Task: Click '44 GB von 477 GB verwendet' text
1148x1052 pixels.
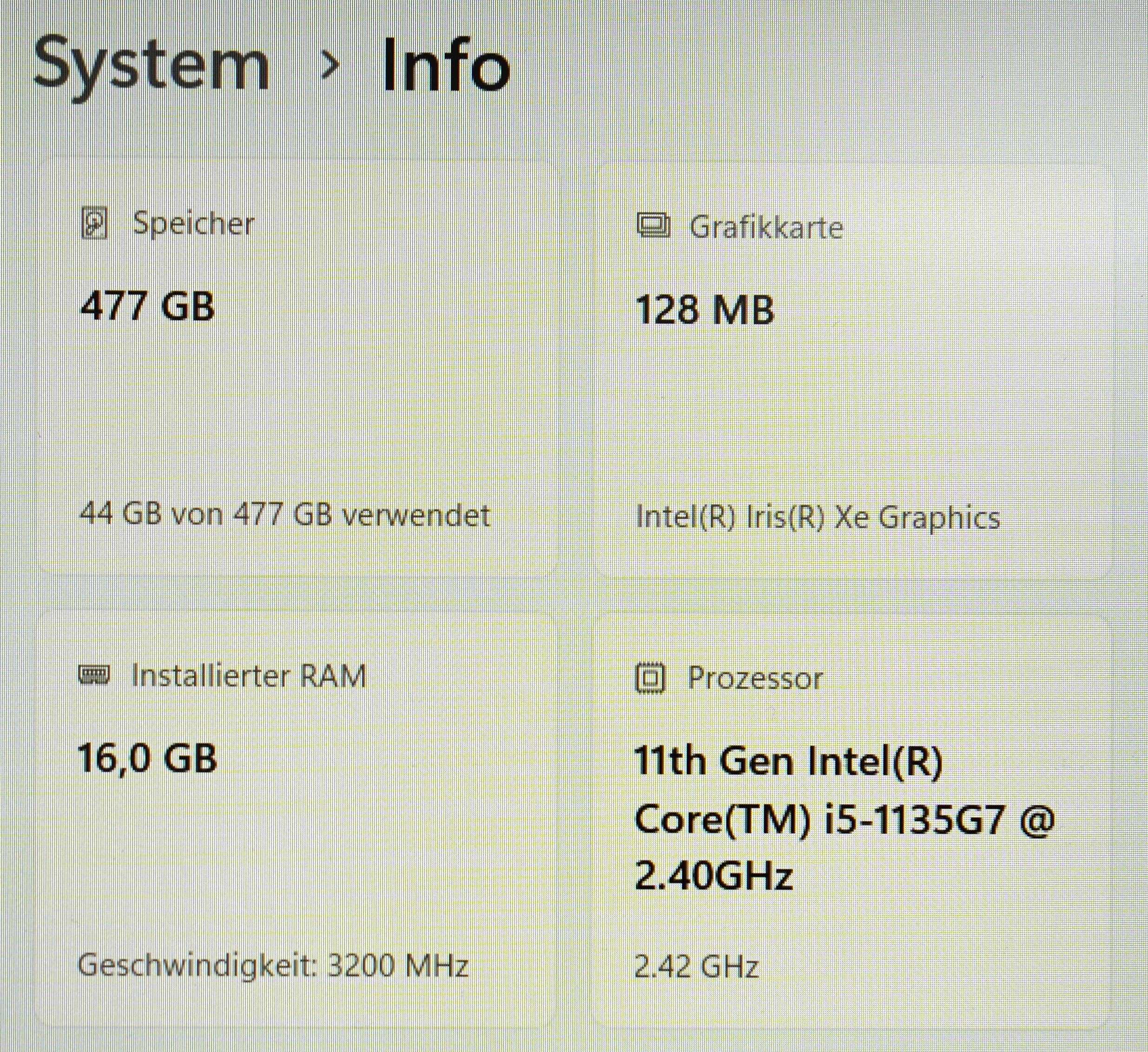Action: (285, 515)
